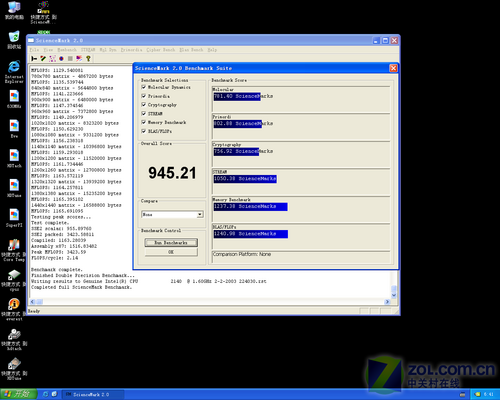This screenshot has height=400, width=500.
Task: Select the Eve file desktop icon
Action: [14, 129]
